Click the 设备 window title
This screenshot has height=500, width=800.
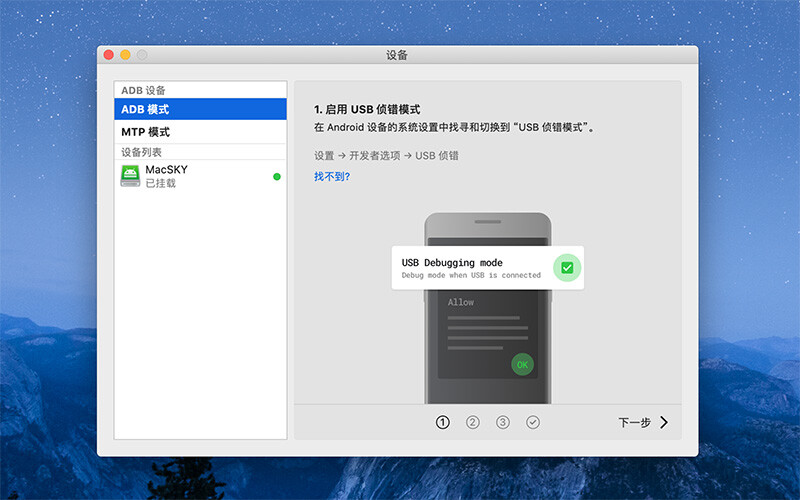coord(397,55)
